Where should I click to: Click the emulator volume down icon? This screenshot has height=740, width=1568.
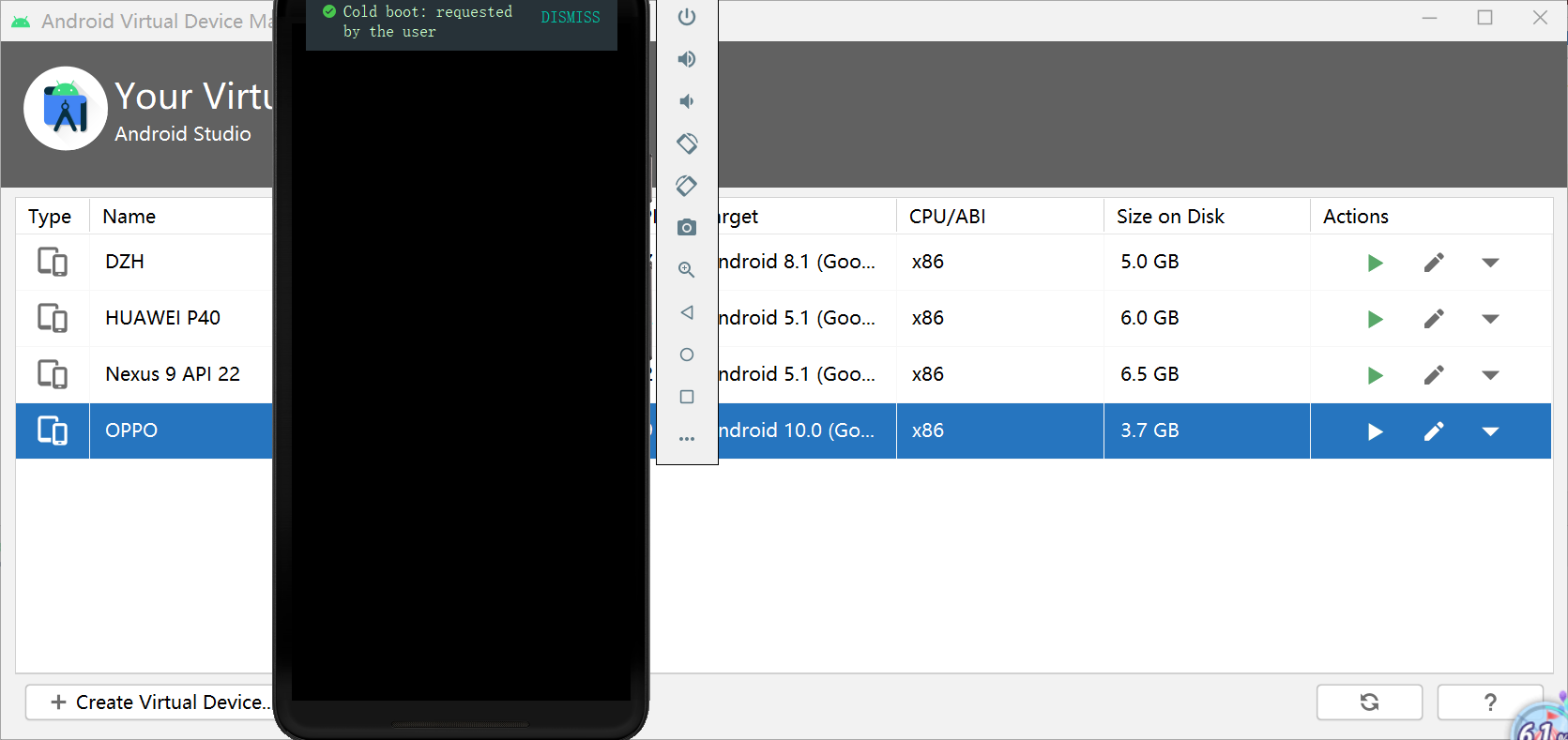(x=687, y=101)
